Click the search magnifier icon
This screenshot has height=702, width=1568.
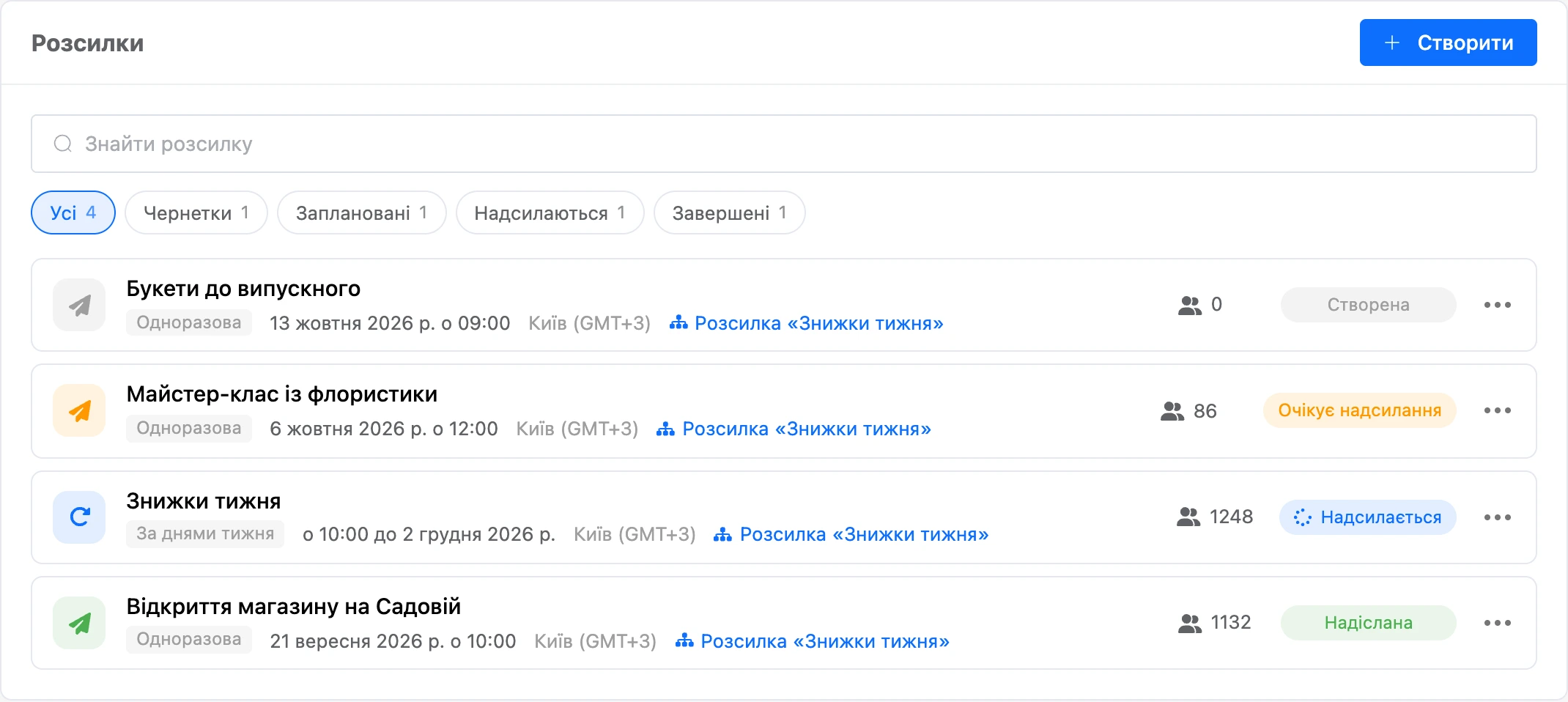(63, 144)
